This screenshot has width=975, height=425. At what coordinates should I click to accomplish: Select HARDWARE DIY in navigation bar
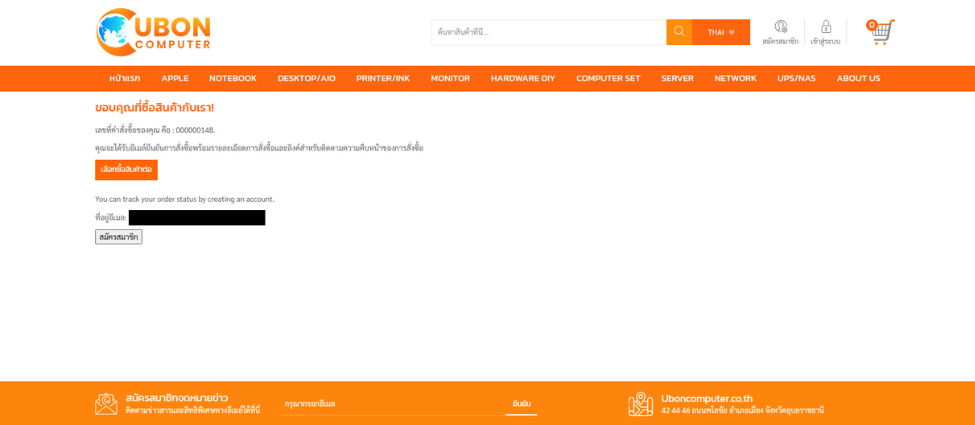522,78
